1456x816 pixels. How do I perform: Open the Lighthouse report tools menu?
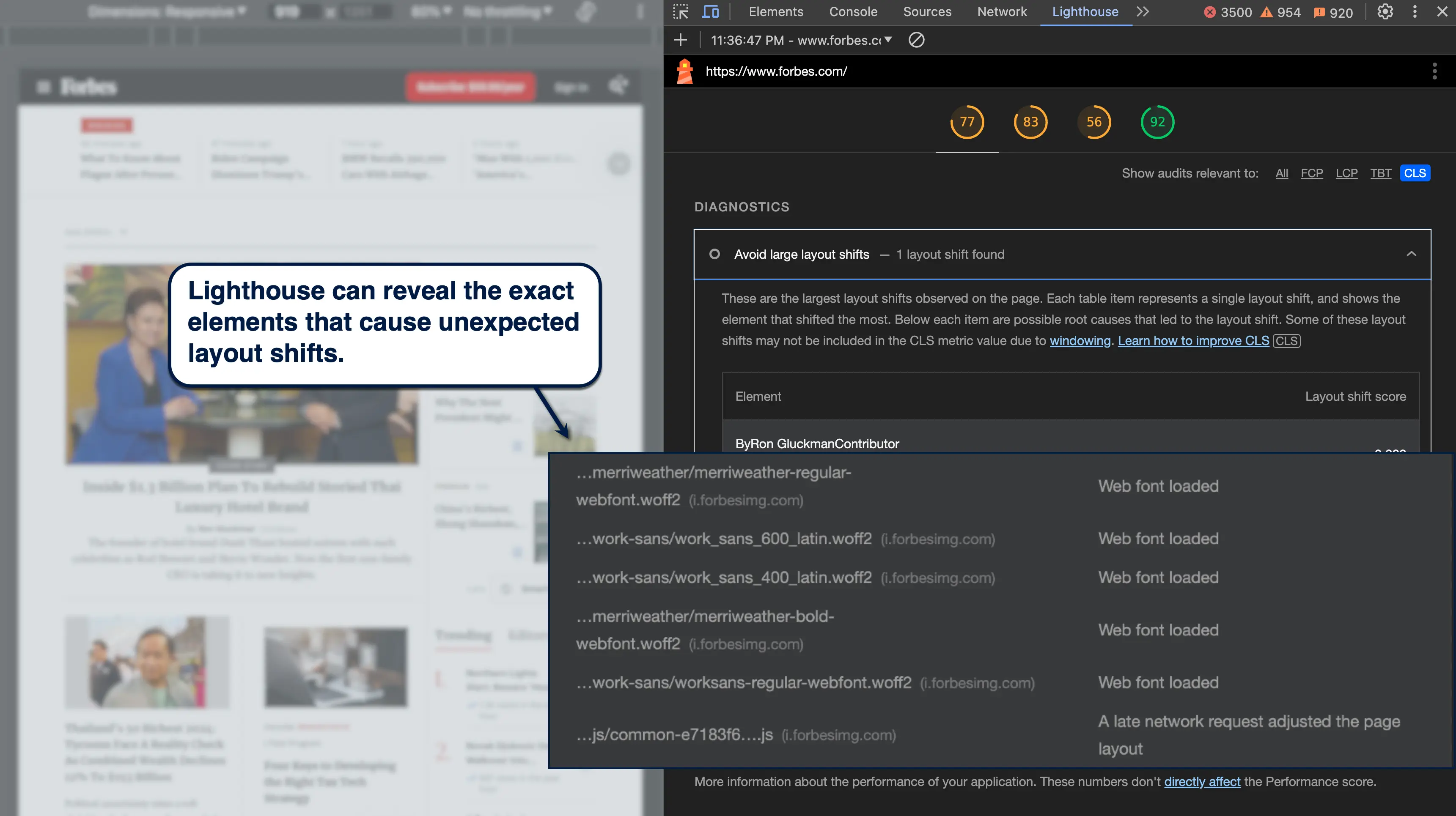(1434, 71)
